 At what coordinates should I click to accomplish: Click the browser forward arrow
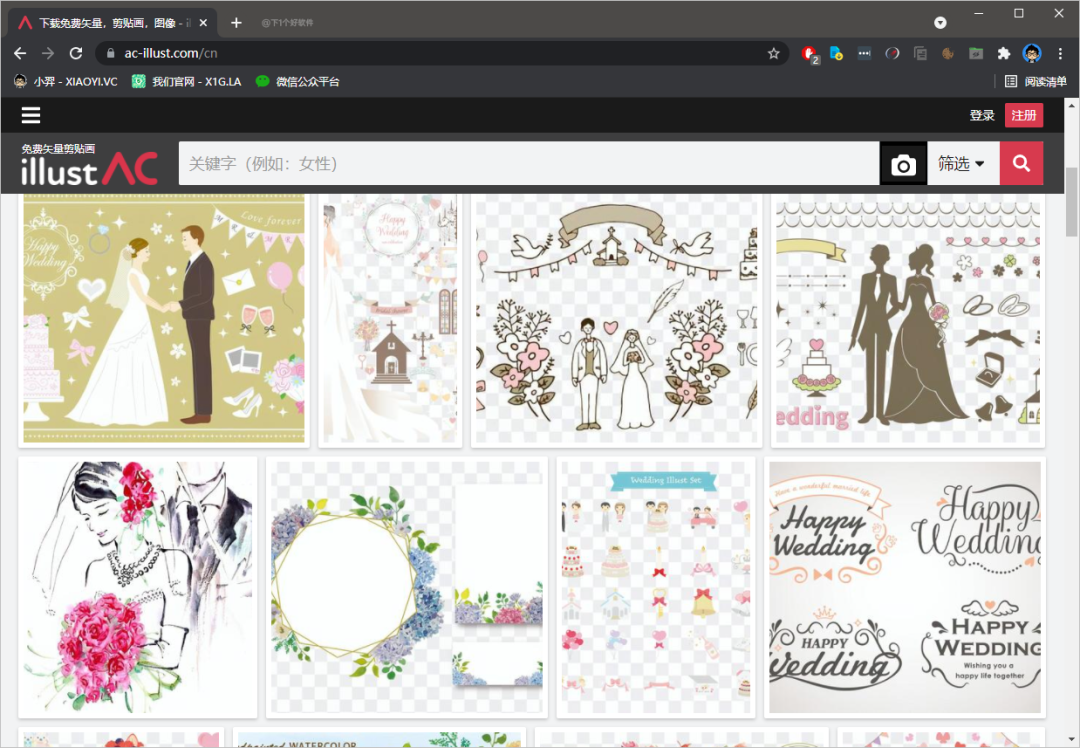pyautogui.click(x=48, y=53)
